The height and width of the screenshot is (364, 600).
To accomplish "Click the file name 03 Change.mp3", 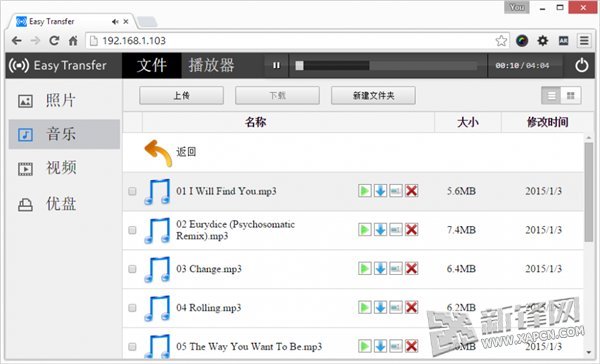I will click(209, 269).
